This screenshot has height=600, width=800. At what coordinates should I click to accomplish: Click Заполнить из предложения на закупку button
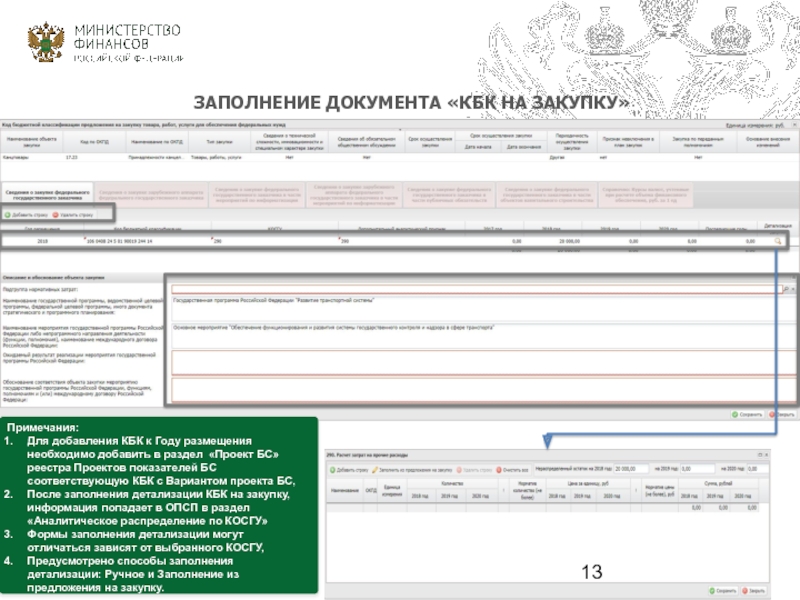pyautogui.click(x=412, y=470)
